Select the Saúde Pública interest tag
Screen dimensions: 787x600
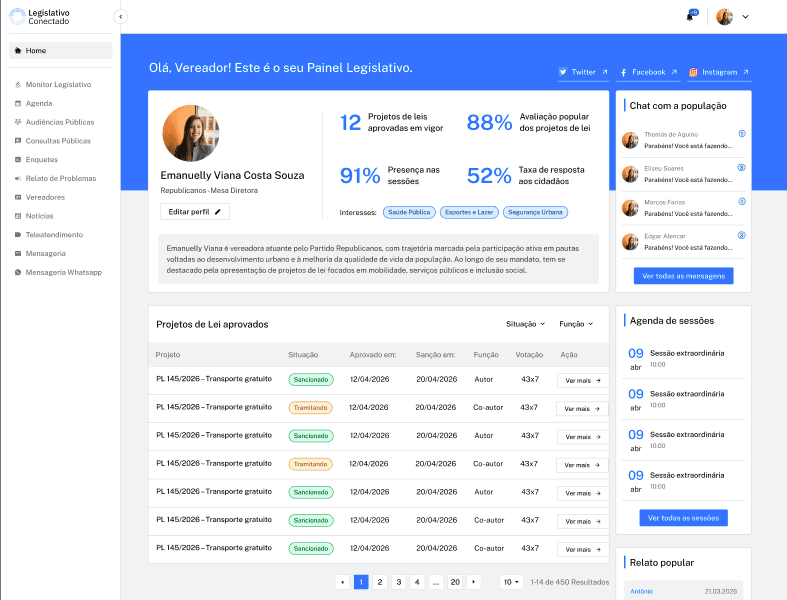(x=409, y=212)
